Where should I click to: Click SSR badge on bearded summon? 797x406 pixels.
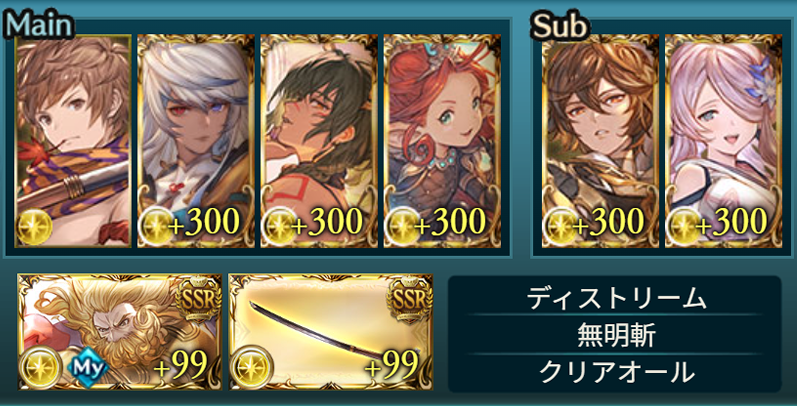[199, 299]
